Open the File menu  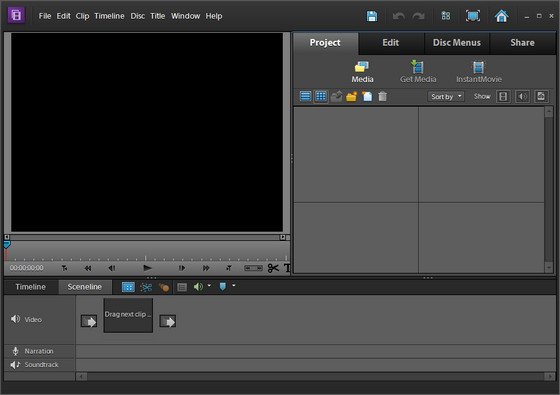click(x=45, y=16)
